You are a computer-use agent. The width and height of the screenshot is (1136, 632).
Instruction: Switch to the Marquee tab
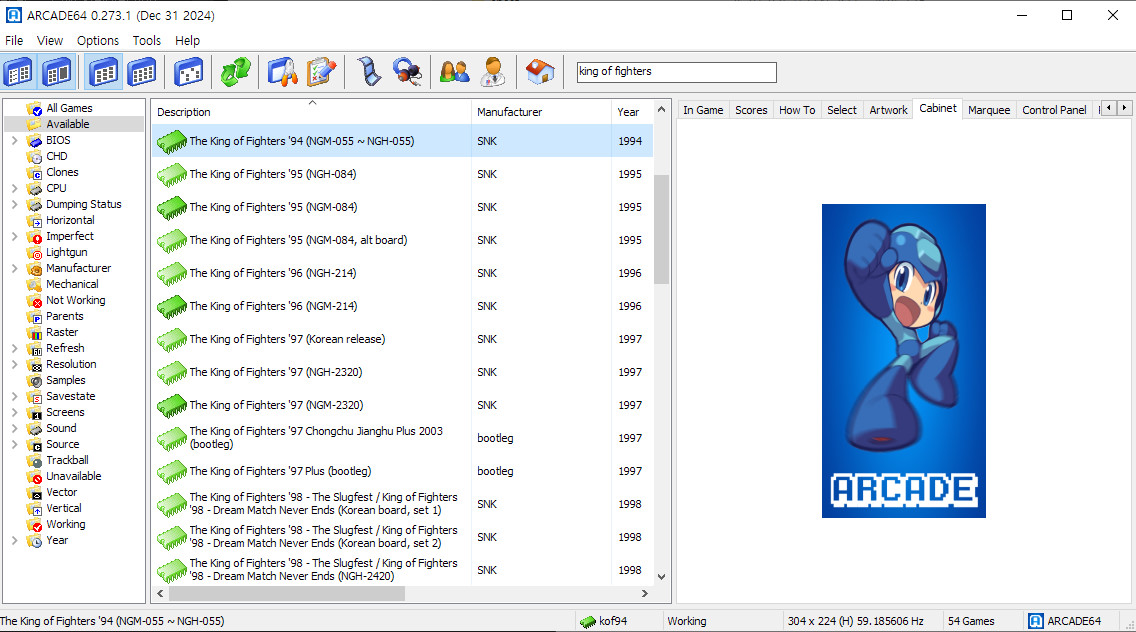click(989, 110)
